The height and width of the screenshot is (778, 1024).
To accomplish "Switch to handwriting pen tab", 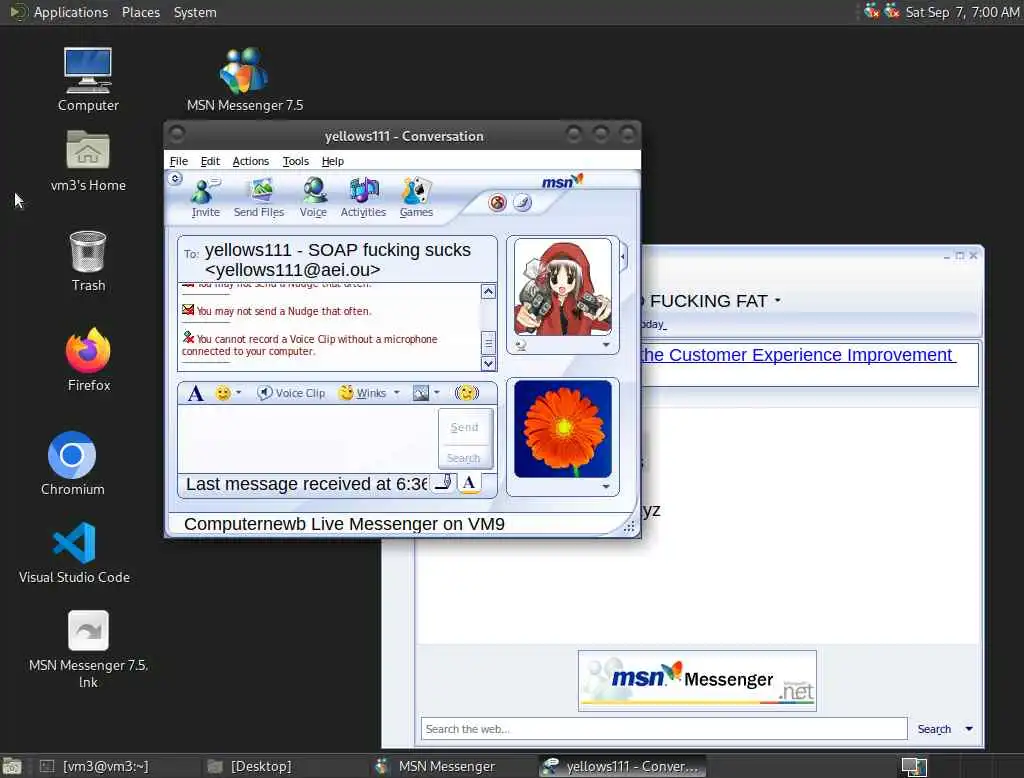I will [443, 483].
